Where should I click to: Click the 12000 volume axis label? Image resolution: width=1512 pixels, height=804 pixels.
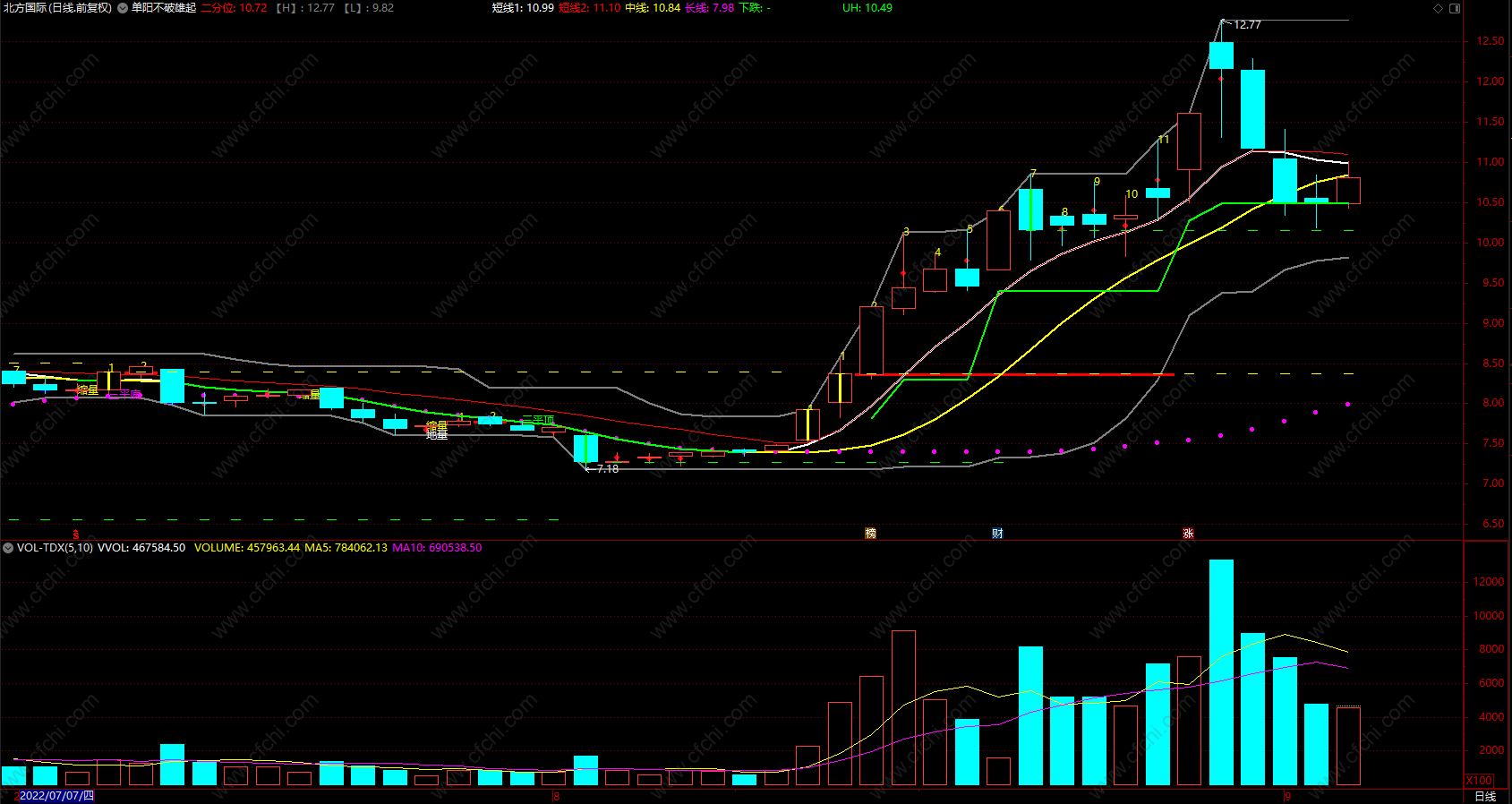[x=1489, y=582]
